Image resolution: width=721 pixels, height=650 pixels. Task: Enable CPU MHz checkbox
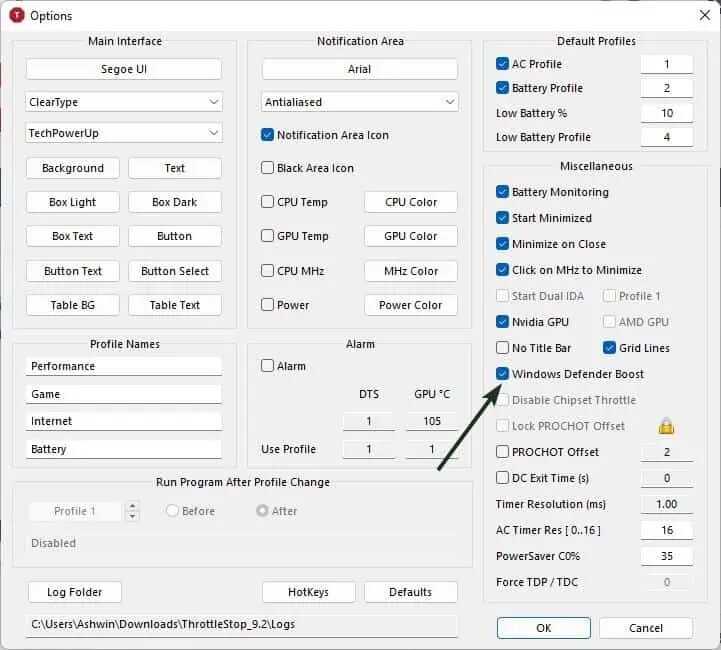click(x=267, y=271)
